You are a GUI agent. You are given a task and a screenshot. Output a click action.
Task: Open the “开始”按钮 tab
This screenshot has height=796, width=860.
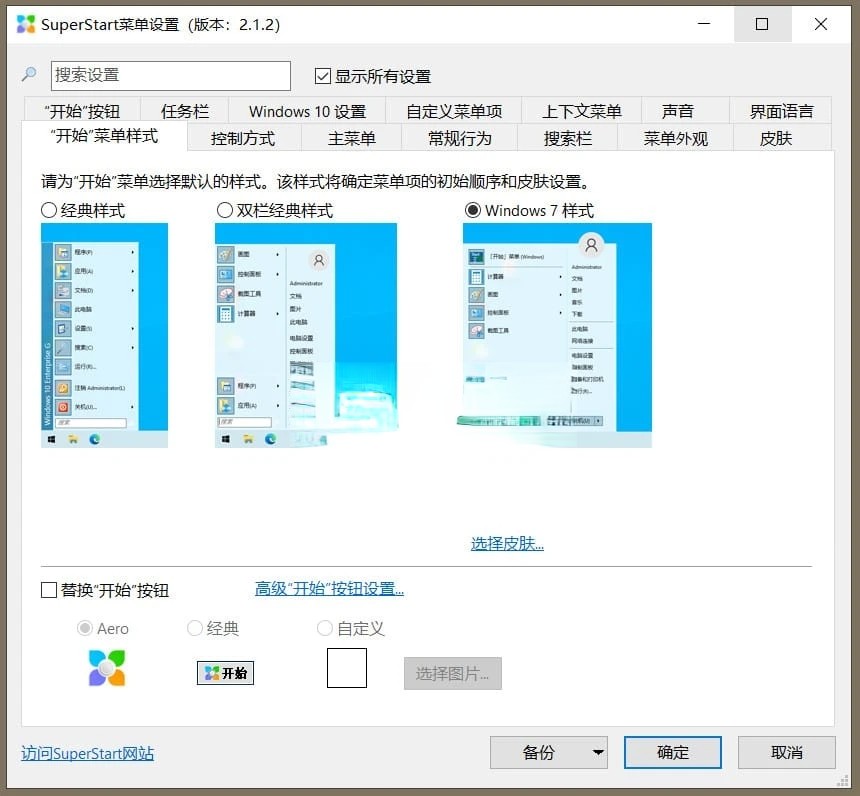[x=82, y=111]
